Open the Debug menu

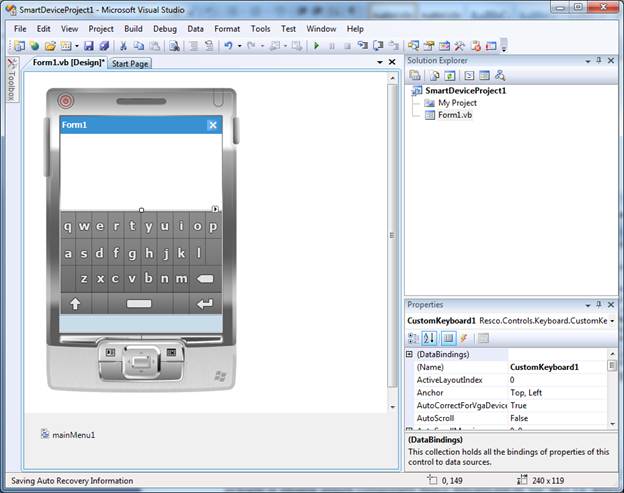pyautogui.click(x=165, y=29)
